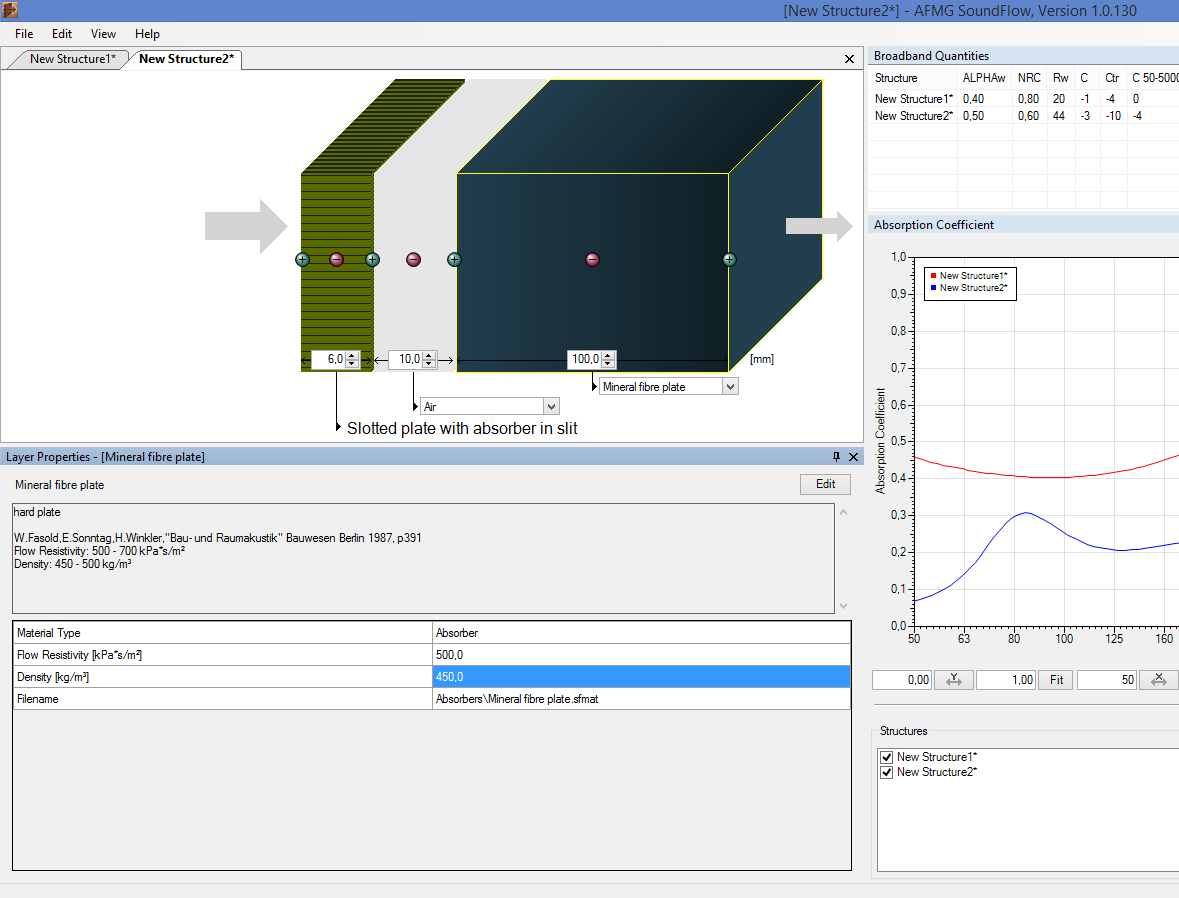Click the 10,0 thickness input field

406,360
